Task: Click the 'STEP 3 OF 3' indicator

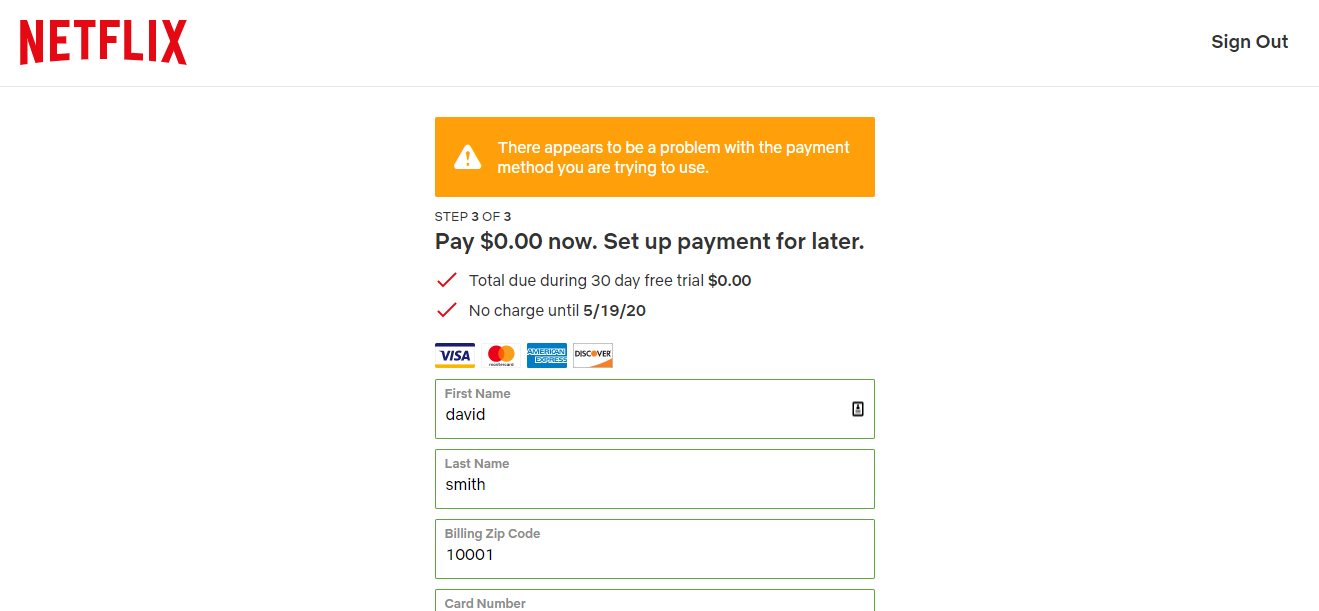Action: click(473, 216)
